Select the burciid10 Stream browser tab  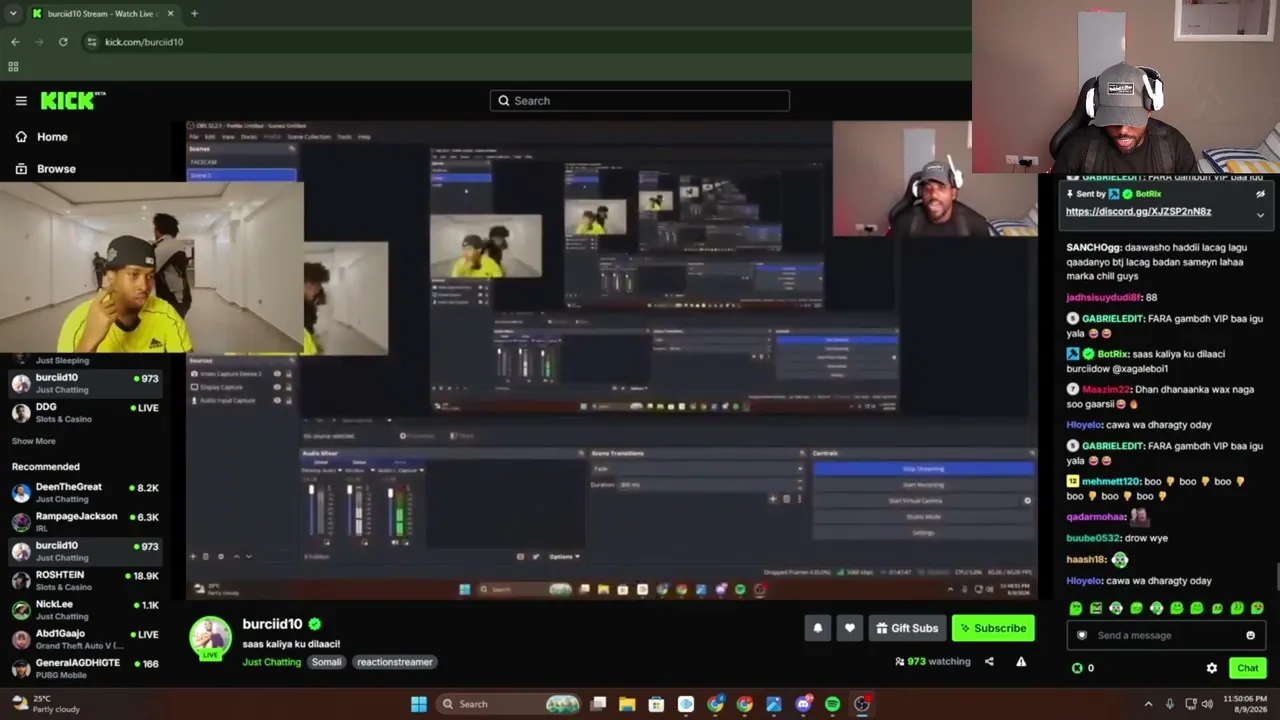tap(102, 14)
